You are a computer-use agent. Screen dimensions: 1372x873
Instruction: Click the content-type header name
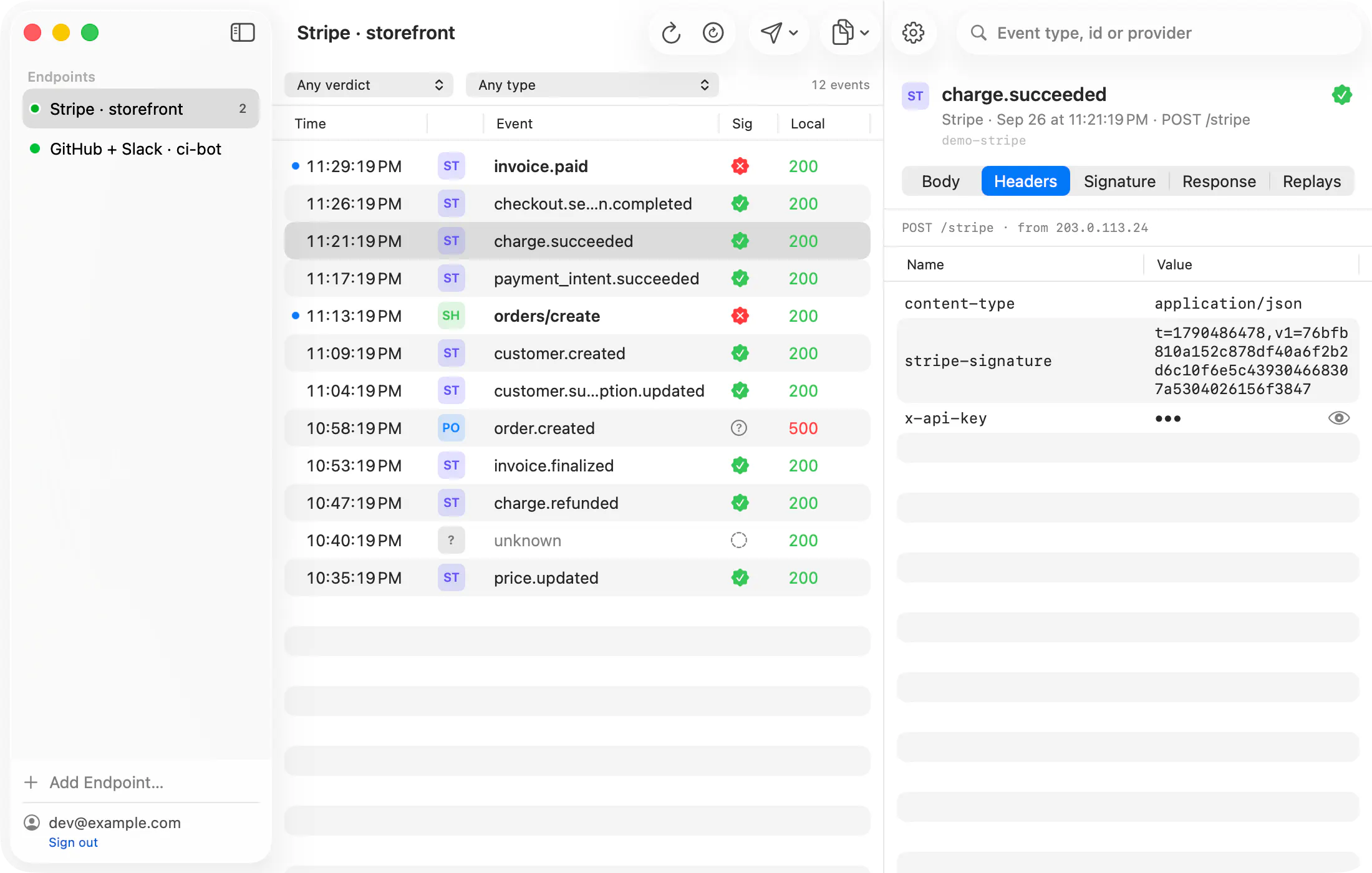[x=959, y=303]
